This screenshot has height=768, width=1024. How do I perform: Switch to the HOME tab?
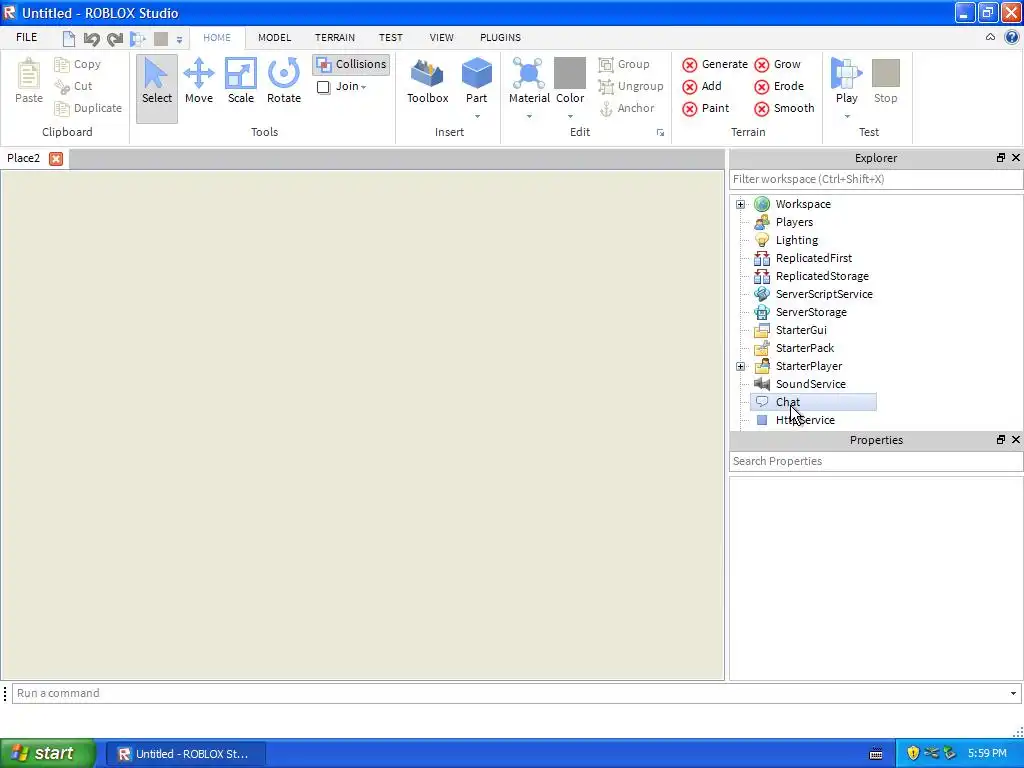(x=217, y=37)
